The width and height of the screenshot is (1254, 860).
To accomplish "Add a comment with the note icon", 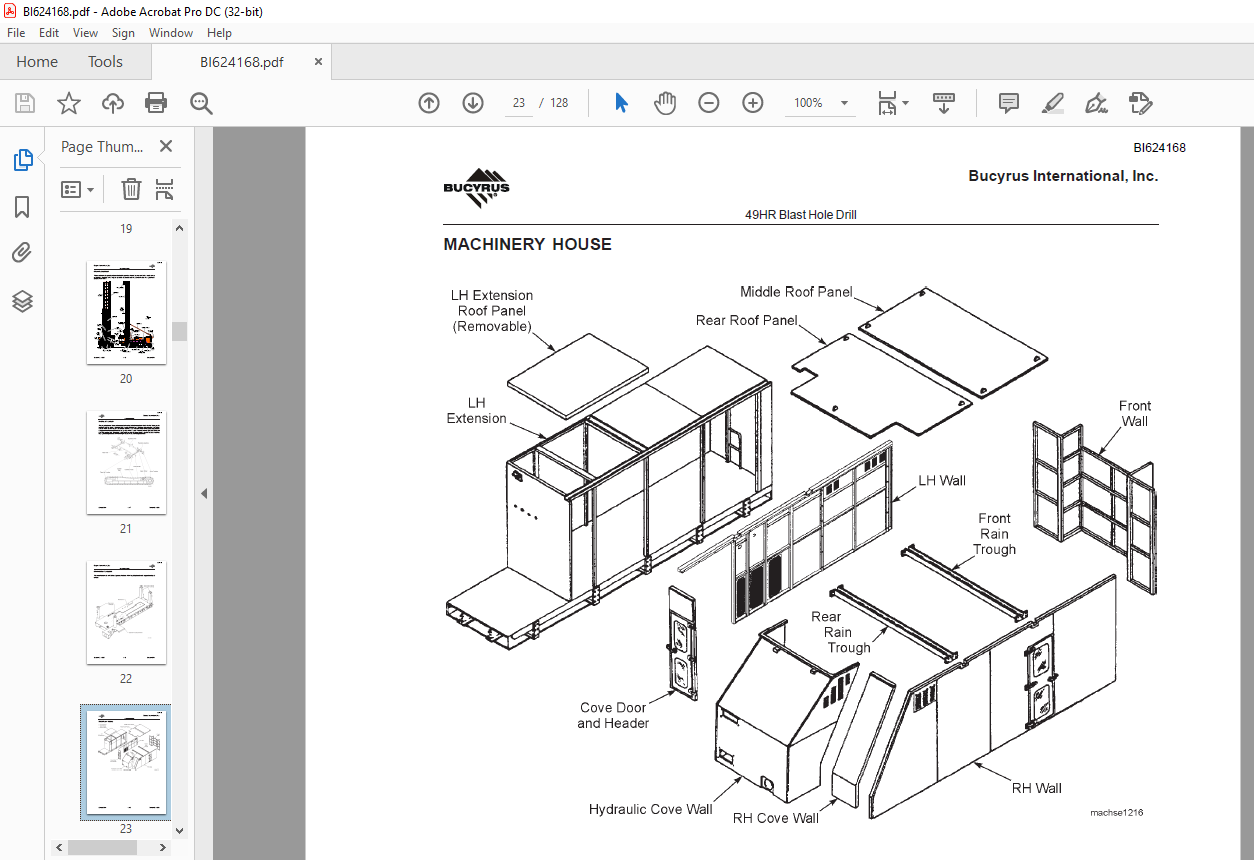I will coord(1009,103).
